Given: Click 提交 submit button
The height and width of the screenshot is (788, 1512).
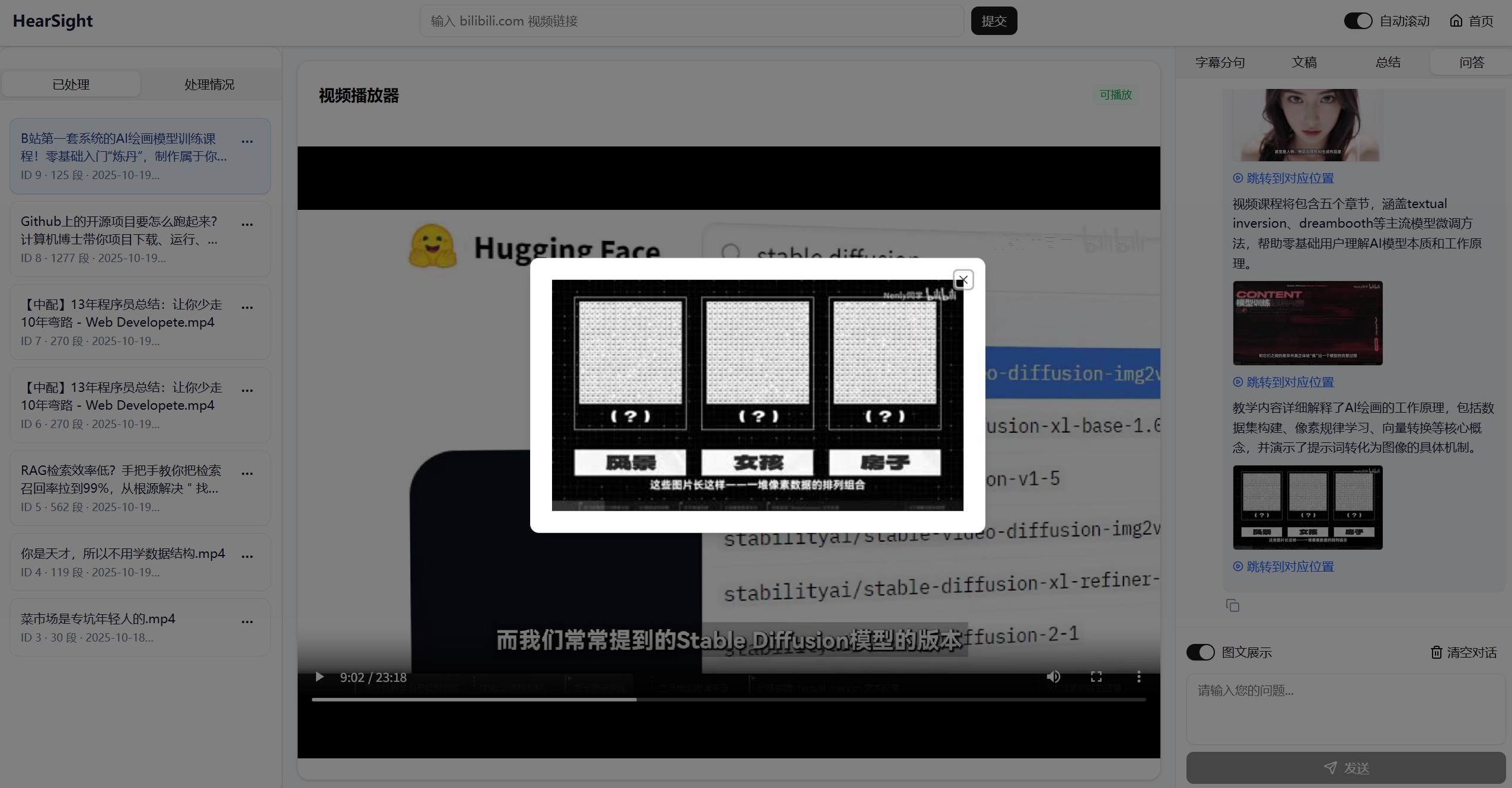Looking at the screenshot, I should coord(994,21).
